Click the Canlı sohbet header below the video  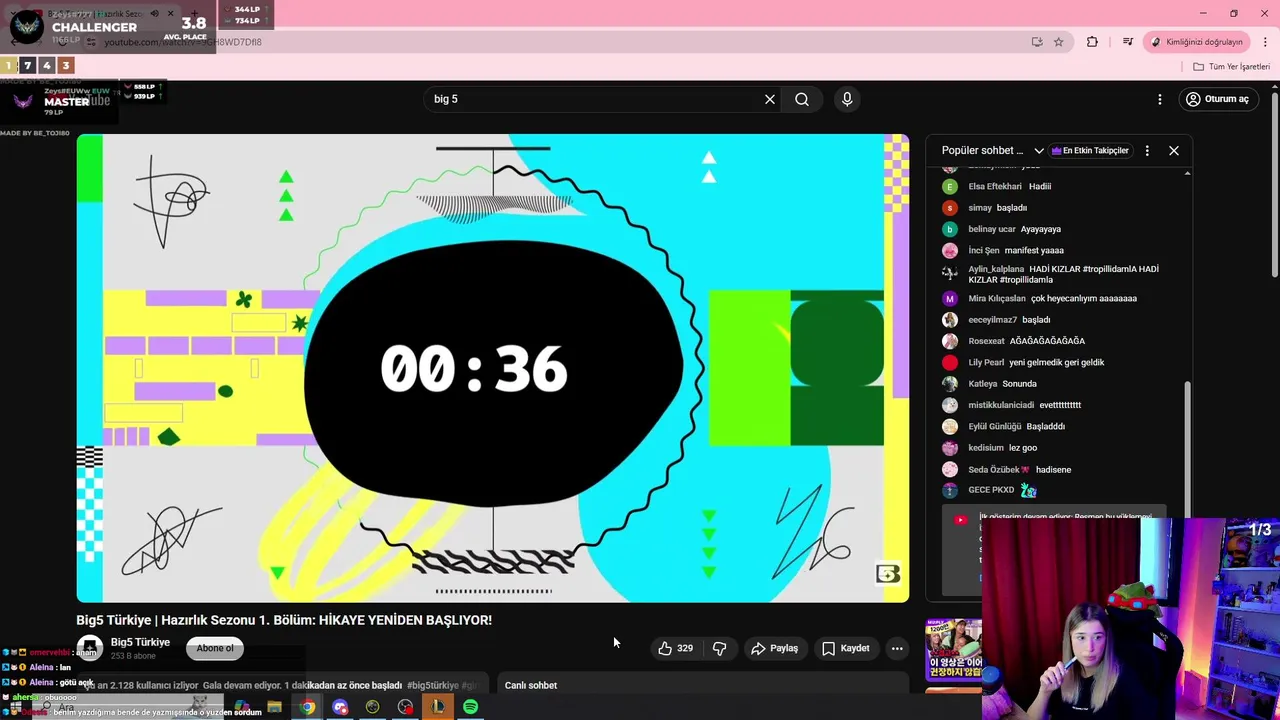pyautogui.click(x=531, y=685)
